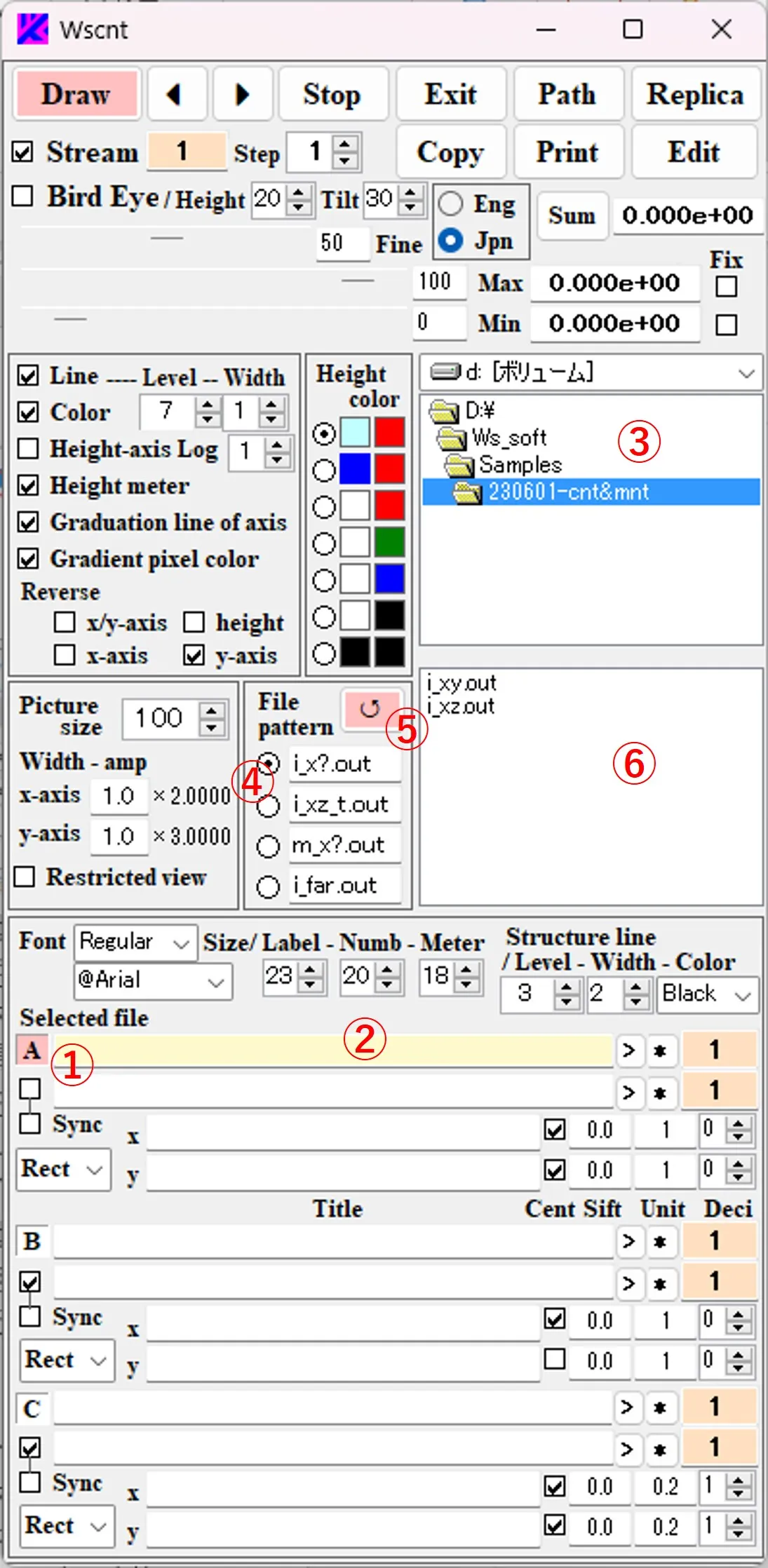Pick the blue and red height color swatch
Viewport: 768px width, 1568px height.
323,470
